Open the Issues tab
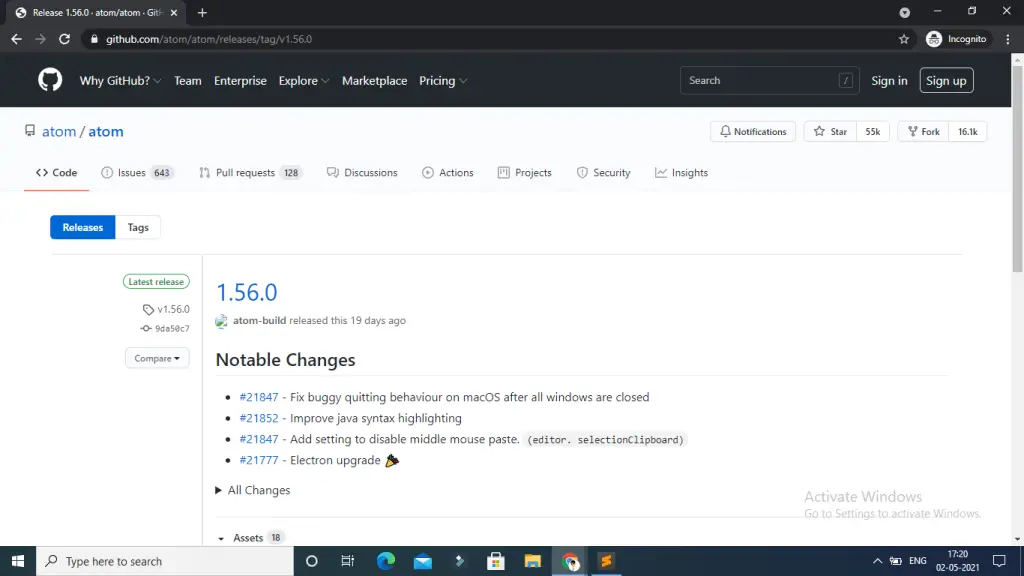 (136, 172)
